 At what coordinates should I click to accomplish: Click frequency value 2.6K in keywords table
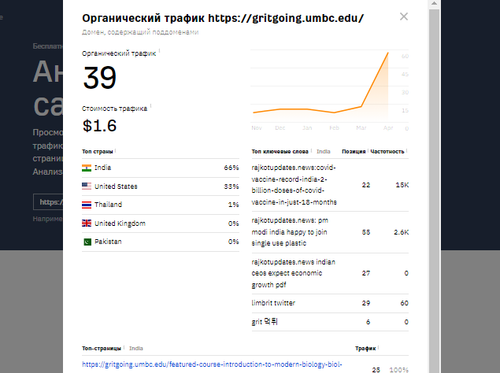401,232
